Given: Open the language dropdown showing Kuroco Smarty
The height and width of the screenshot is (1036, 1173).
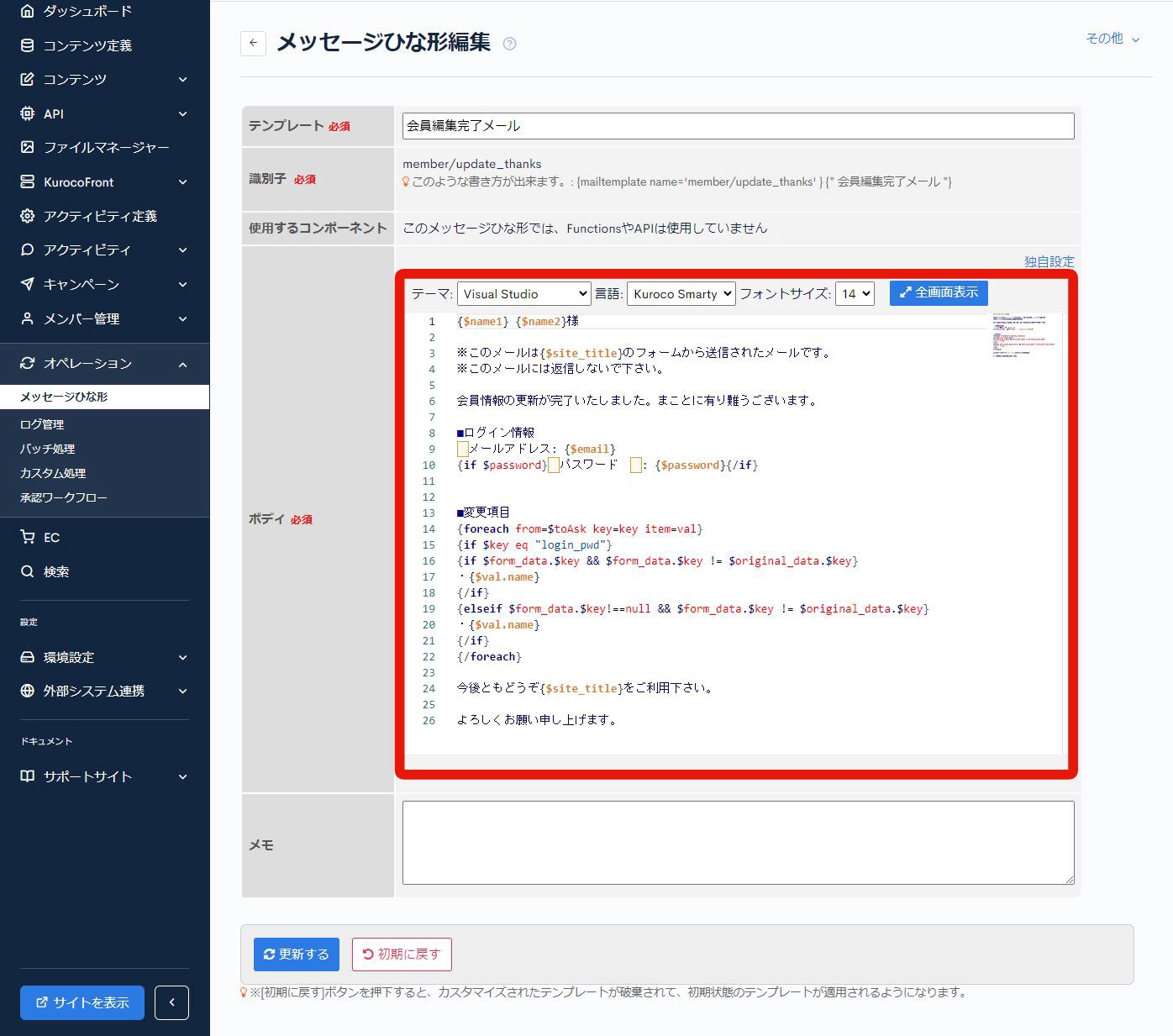Looking at the screenshot, I should [681, 294].
